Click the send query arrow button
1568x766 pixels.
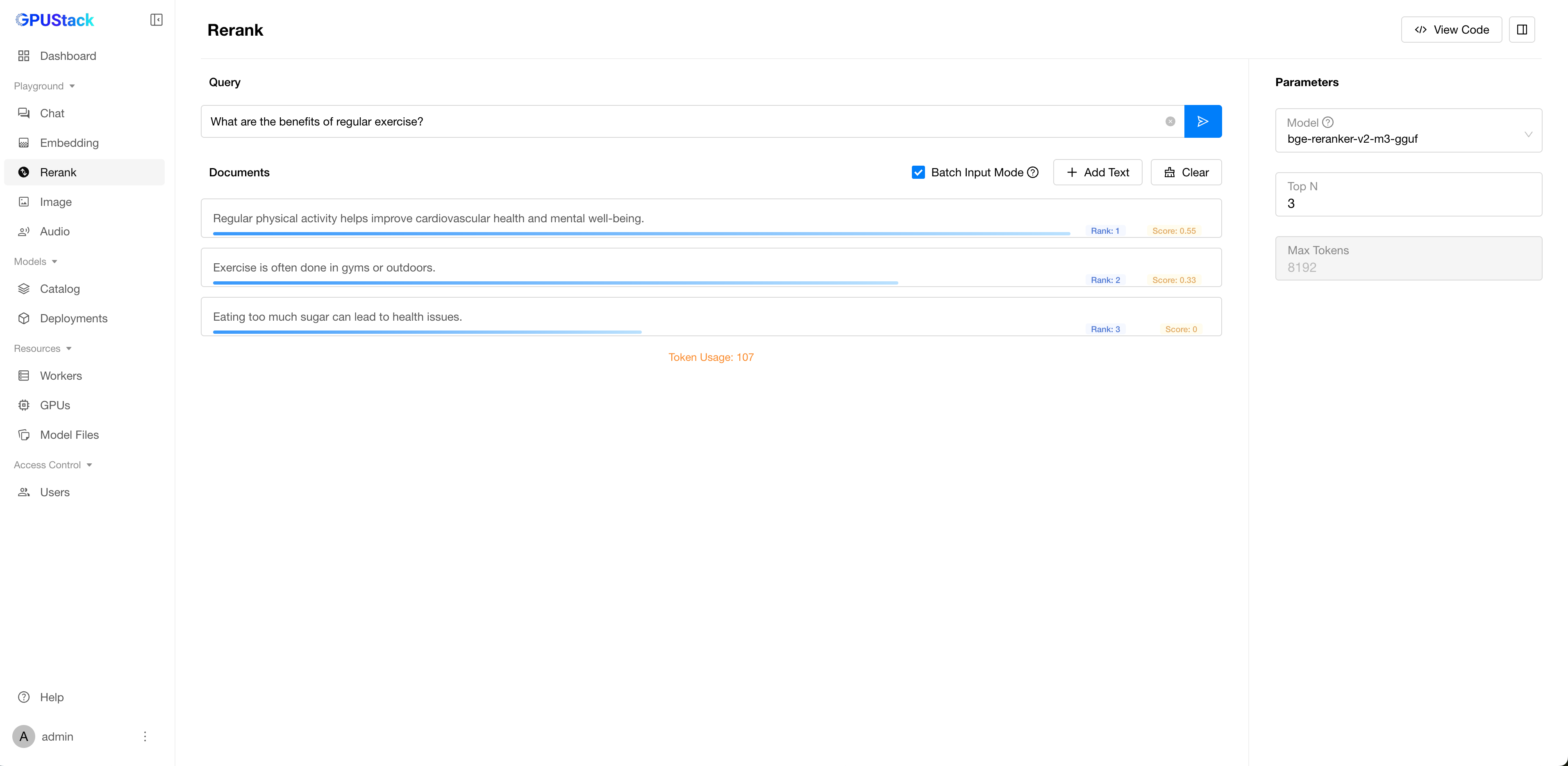coord(1202,121)
